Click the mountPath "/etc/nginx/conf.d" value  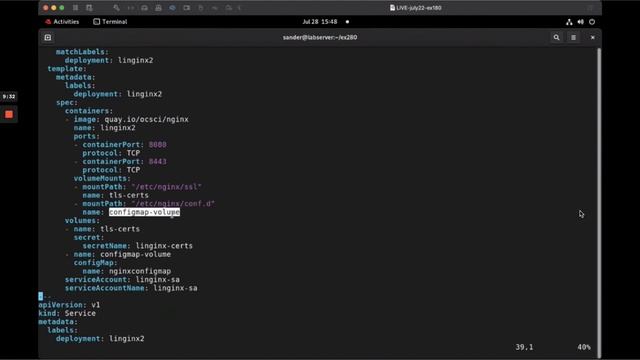pyautogui.click(x=173, y=204)
